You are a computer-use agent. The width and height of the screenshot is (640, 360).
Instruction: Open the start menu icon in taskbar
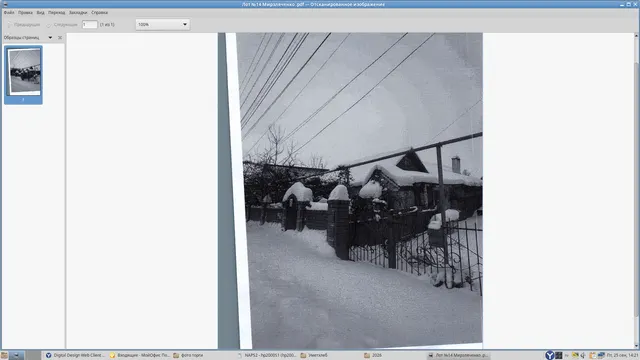(x=4, y=356)
